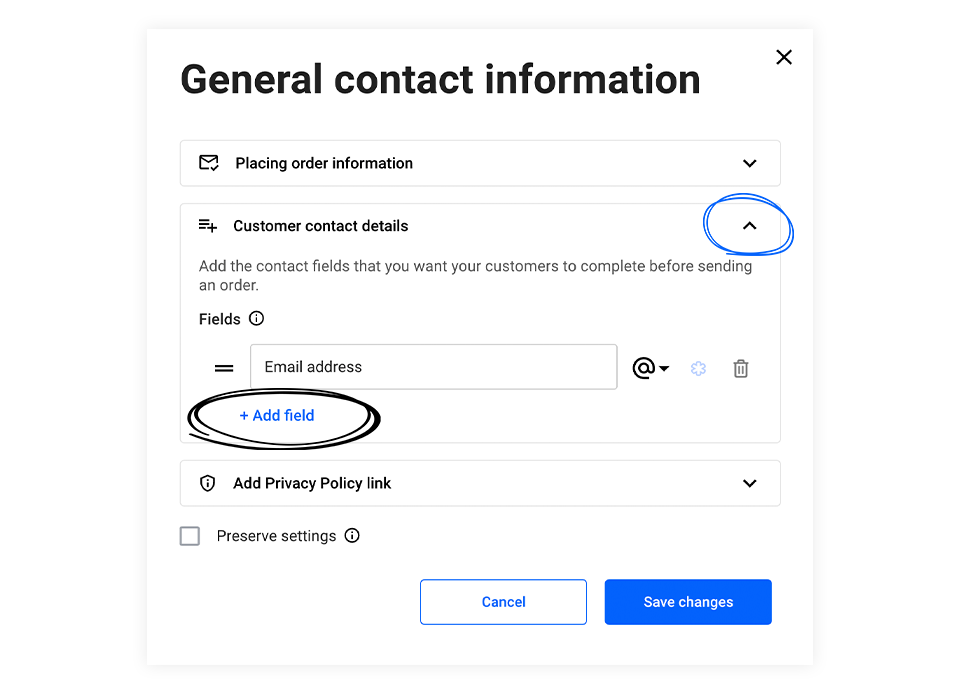Click the envelope icon next to Placing order information

[208, 163]
